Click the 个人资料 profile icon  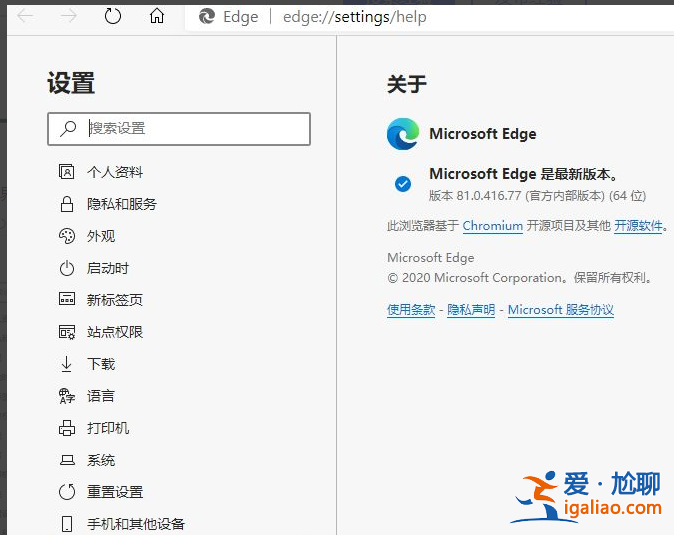point(67,172)
